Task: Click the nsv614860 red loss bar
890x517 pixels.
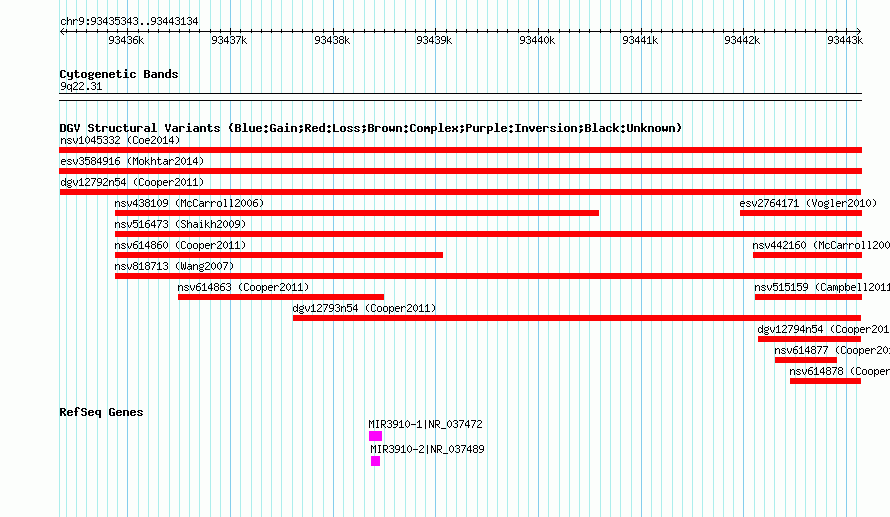Action: [x=279, y=255]
